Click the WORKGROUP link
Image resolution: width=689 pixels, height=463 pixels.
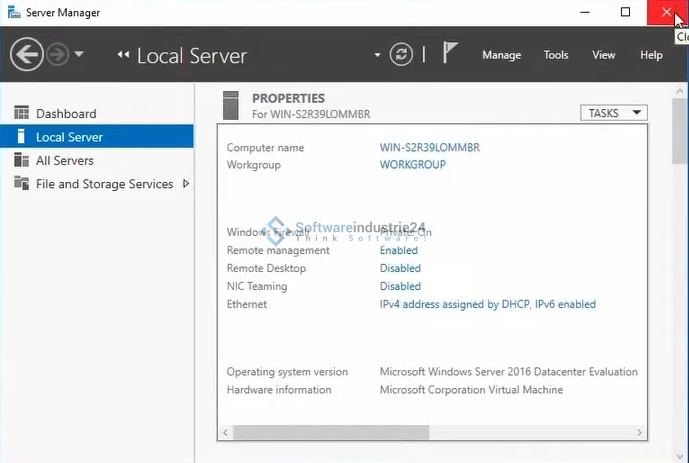tap(412, 164)
